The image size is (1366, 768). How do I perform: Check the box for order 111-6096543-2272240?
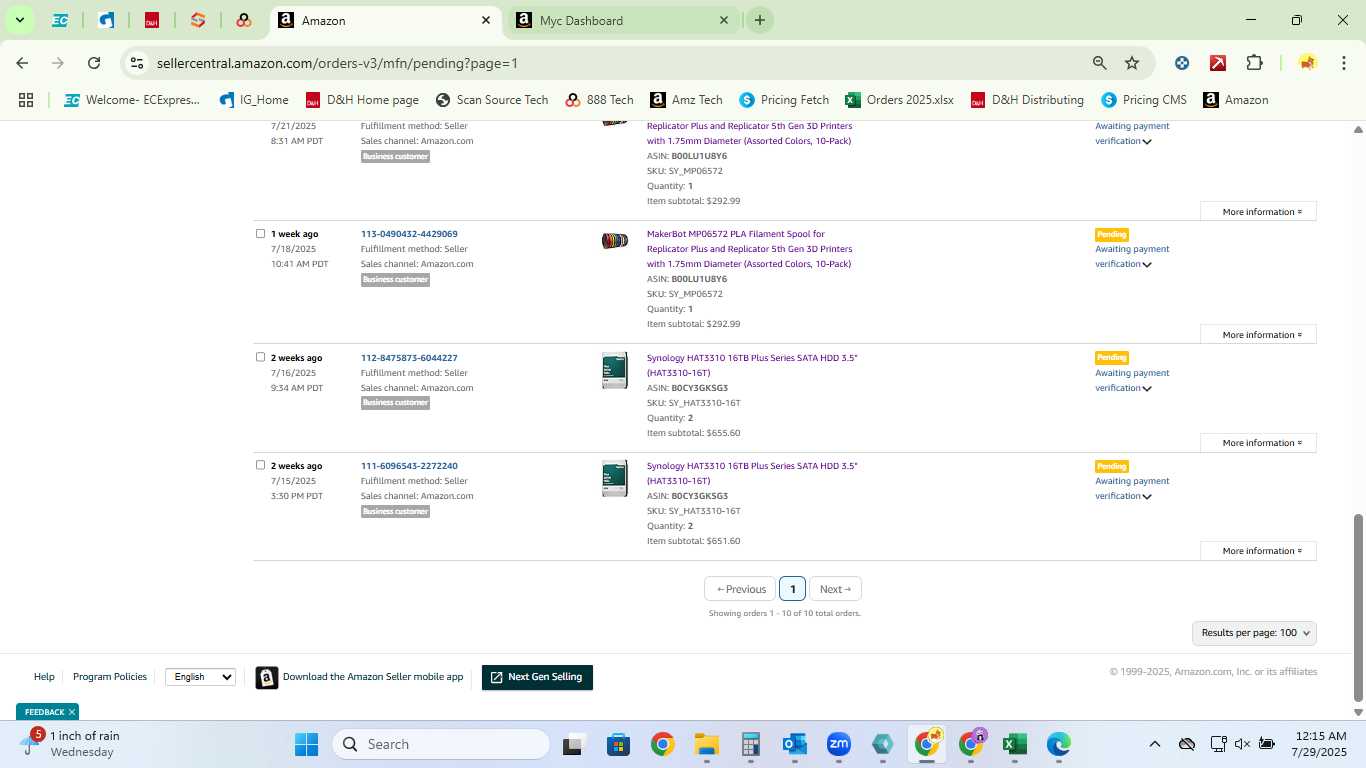(x=260, y=465)
